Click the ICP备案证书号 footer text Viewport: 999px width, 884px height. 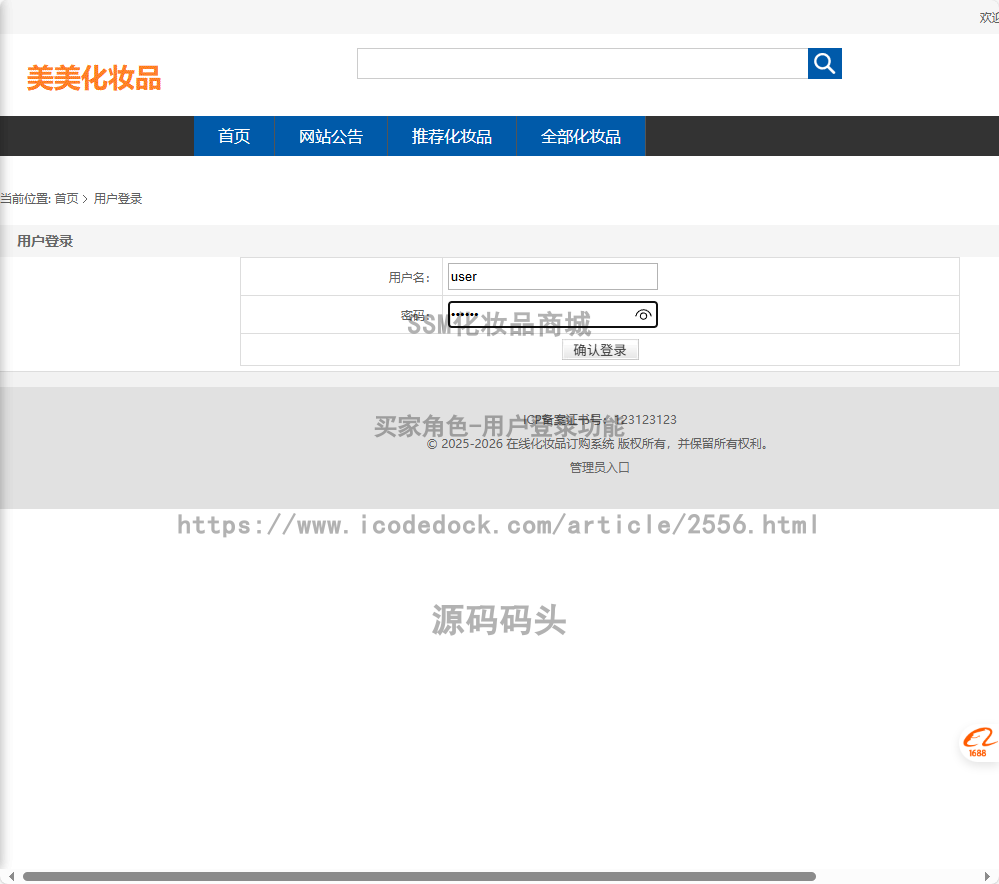tap(597, 419)
